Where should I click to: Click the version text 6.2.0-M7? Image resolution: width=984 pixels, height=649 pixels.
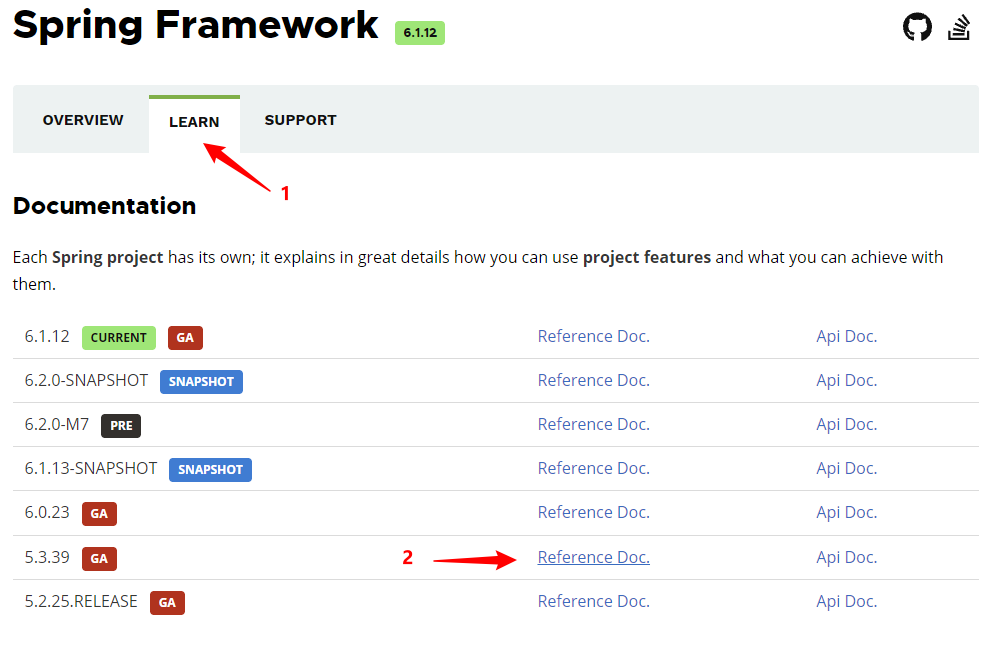(57, 424)
